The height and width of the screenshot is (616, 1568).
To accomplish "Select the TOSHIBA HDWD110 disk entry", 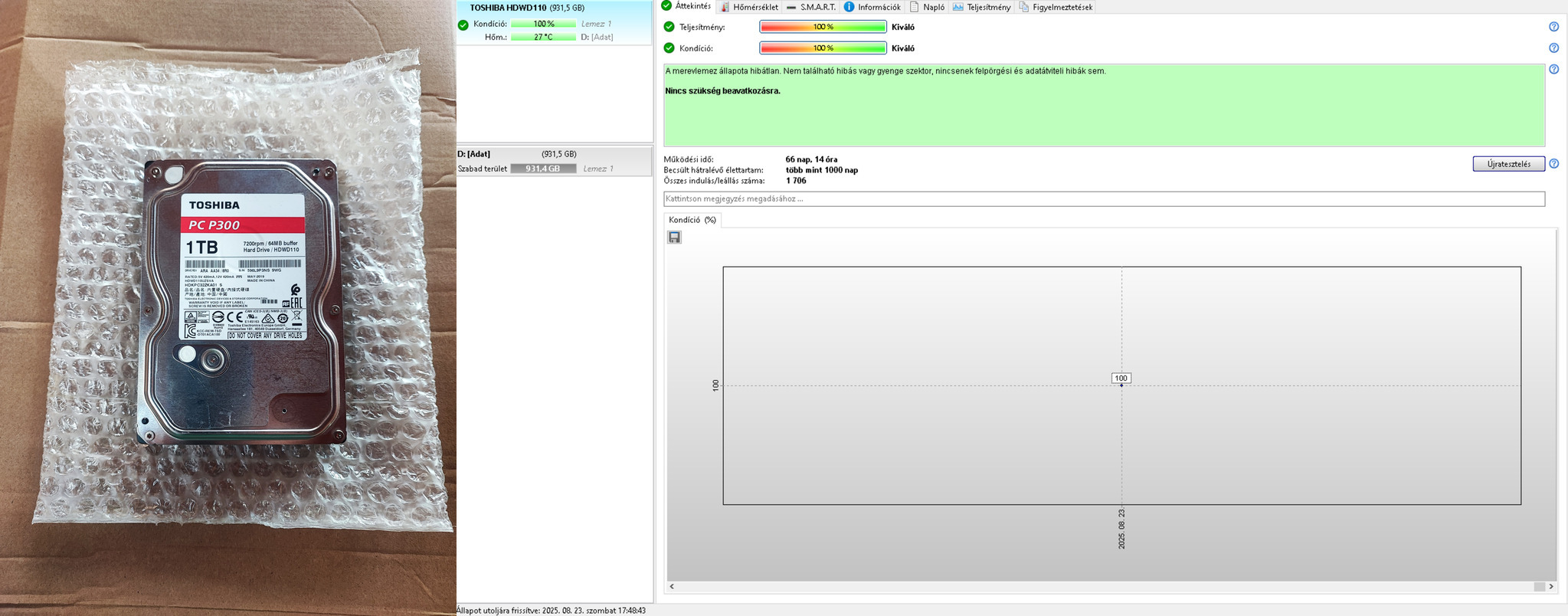I will point(554,23).
